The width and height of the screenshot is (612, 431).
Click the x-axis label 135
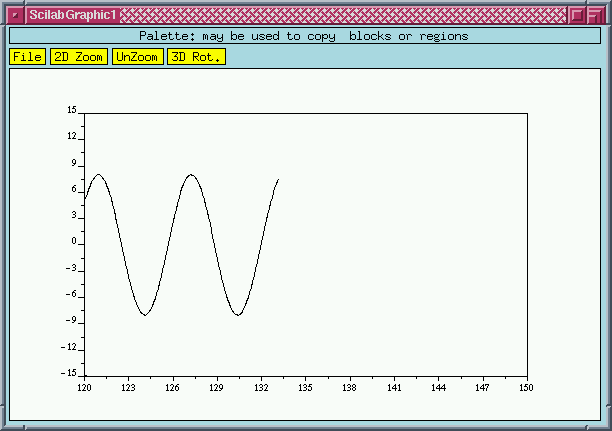pyautogui.click(x=305, y=387)
